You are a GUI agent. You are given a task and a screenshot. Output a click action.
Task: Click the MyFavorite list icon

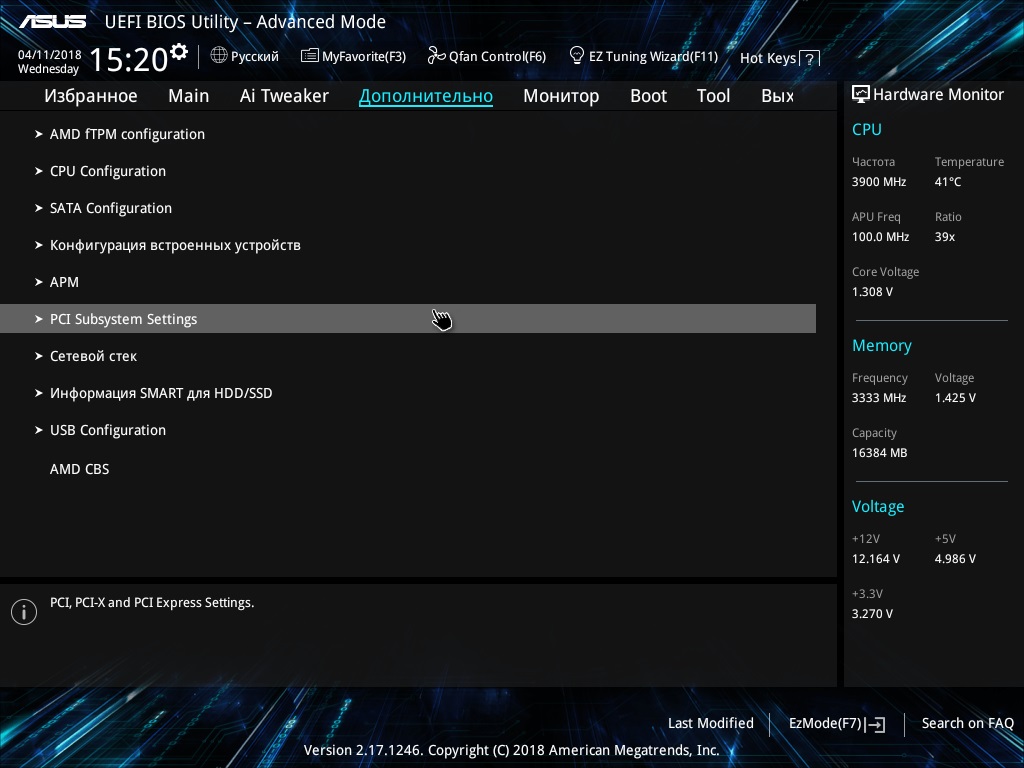(310, 56)
